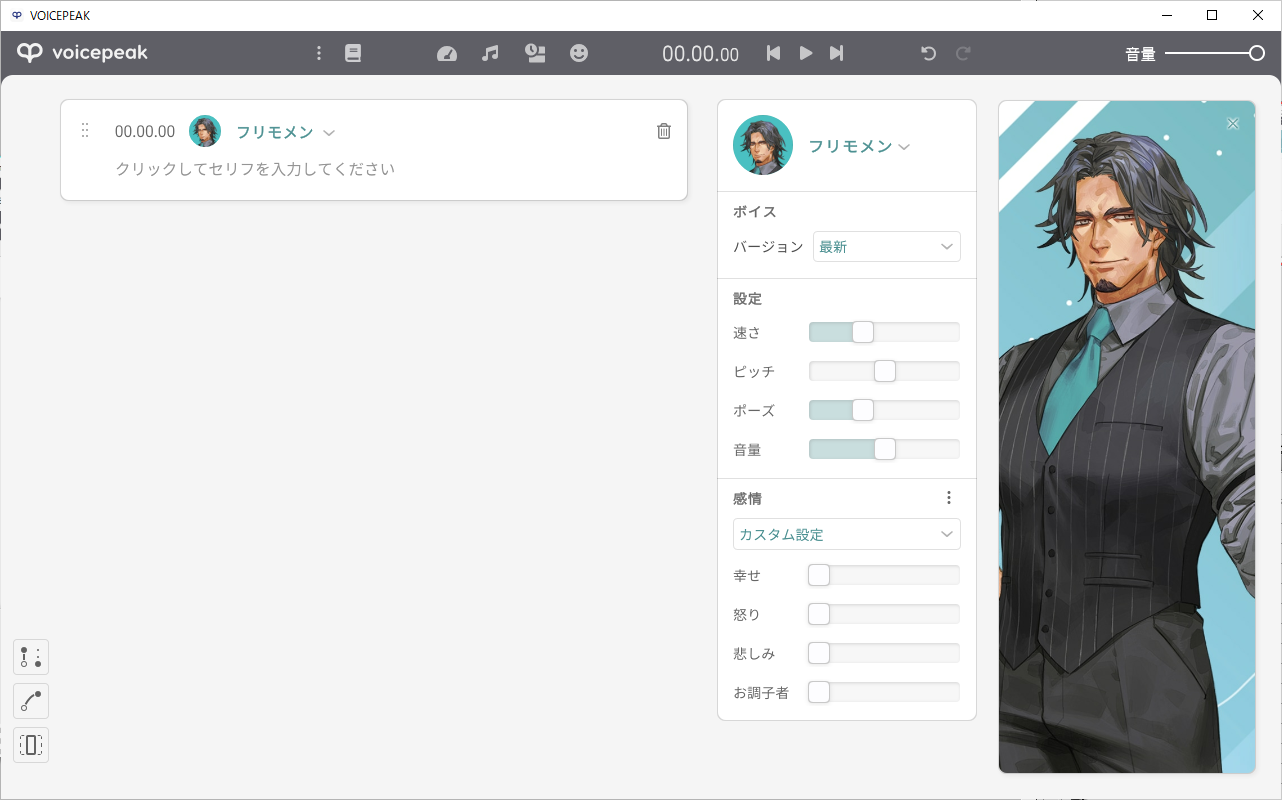
Task: Click the 設定 section heading
Action: pyautogui.click(x=747, y=299)
